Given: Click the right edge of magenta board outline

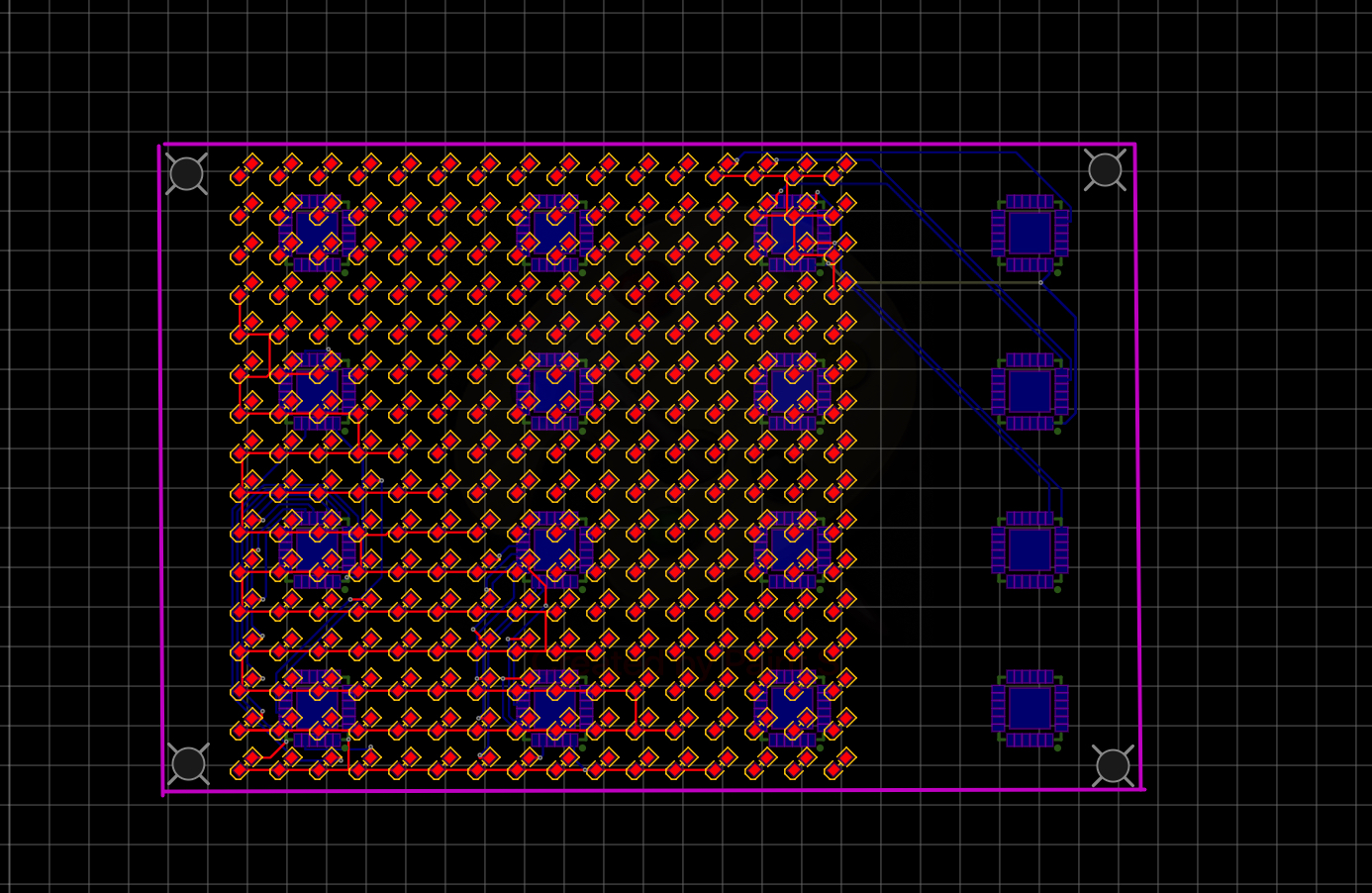Looking at the screenshot, I should (1137, 465).
